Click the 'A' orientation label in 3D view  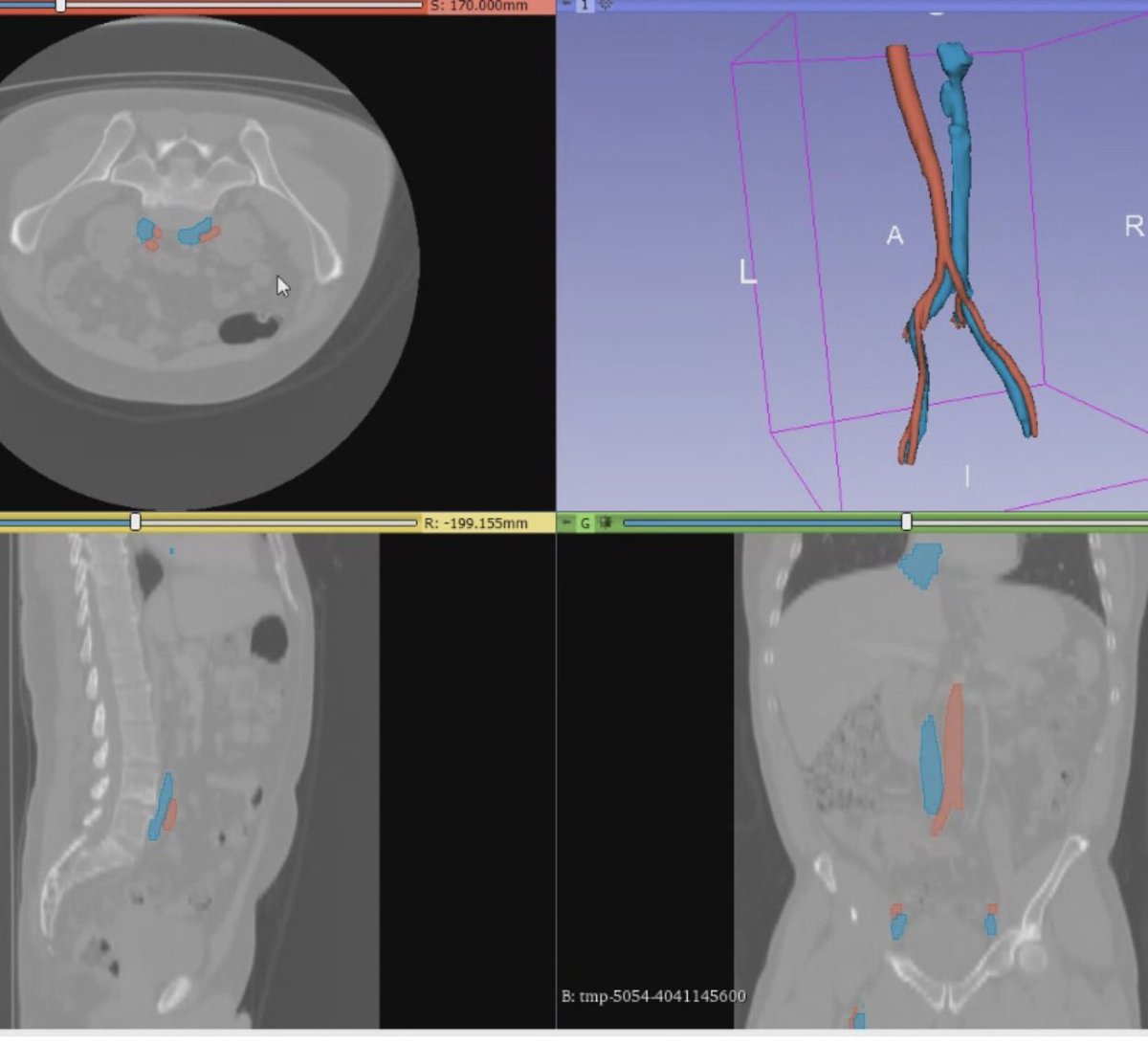894,235
